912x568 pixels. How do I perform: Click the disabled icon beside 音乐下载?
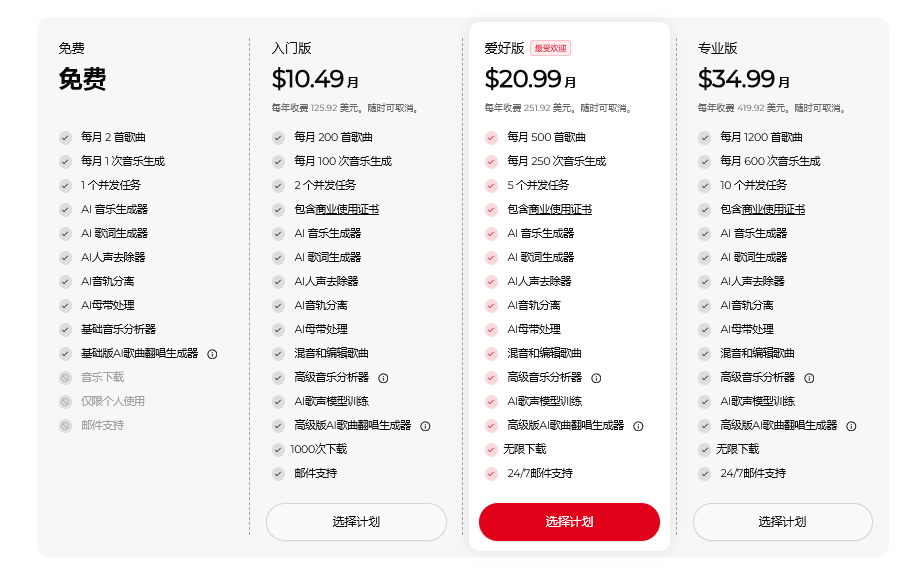click(65, 378)
